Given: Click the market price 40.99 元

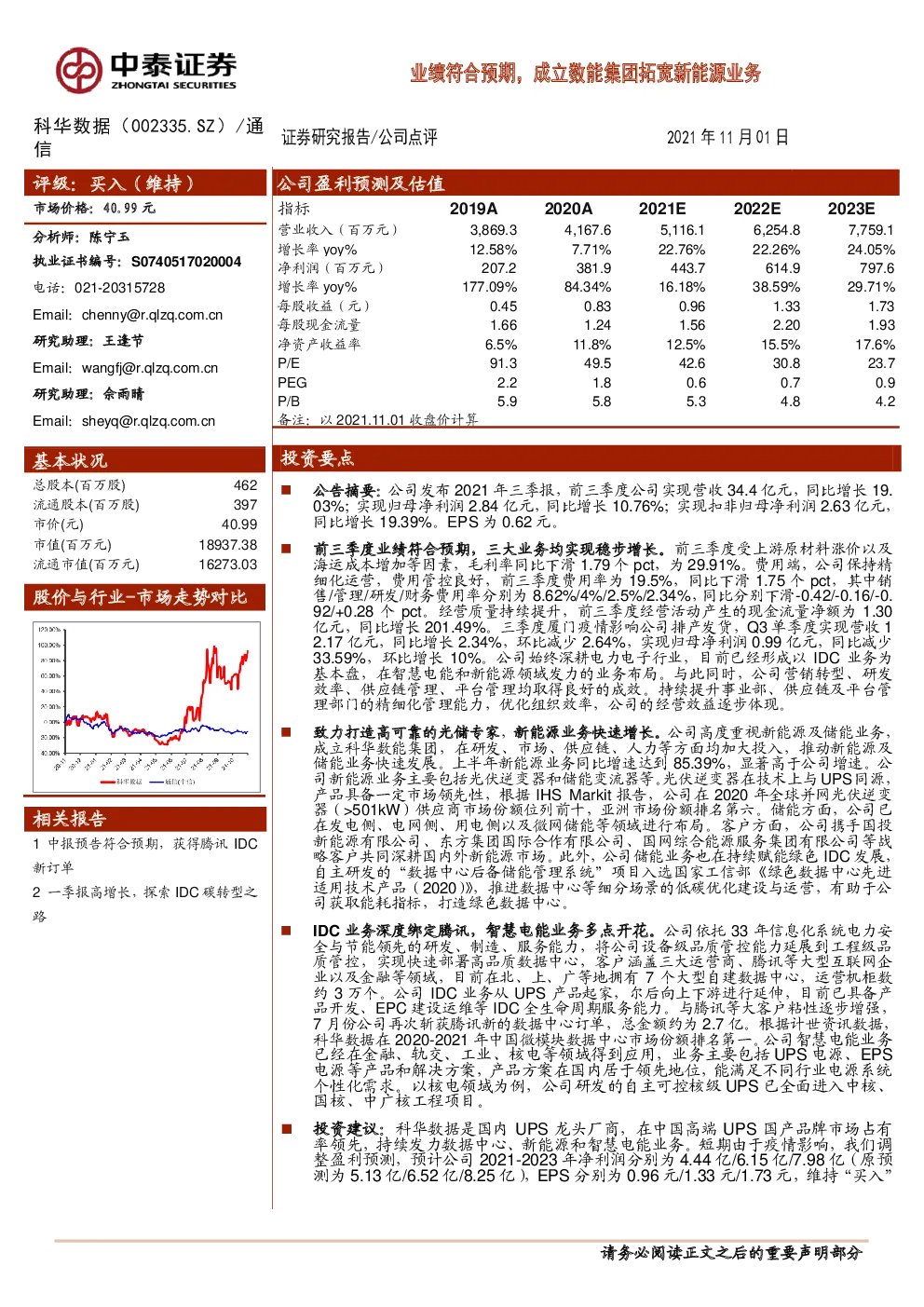Looking at the screenshot, I should click(129, 209).
